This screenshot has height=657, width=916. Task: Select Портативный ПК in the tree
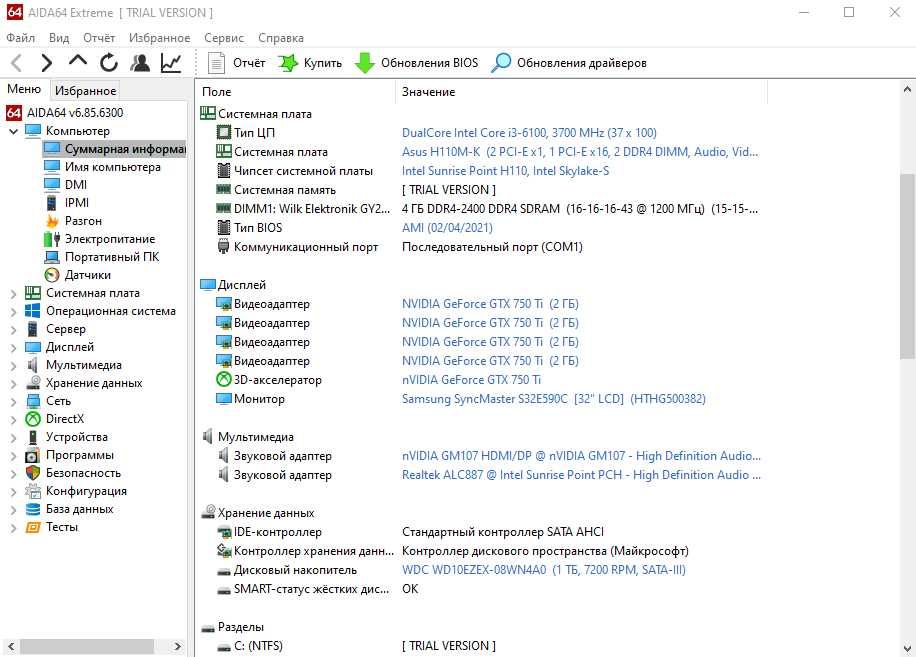coord(112,257)
